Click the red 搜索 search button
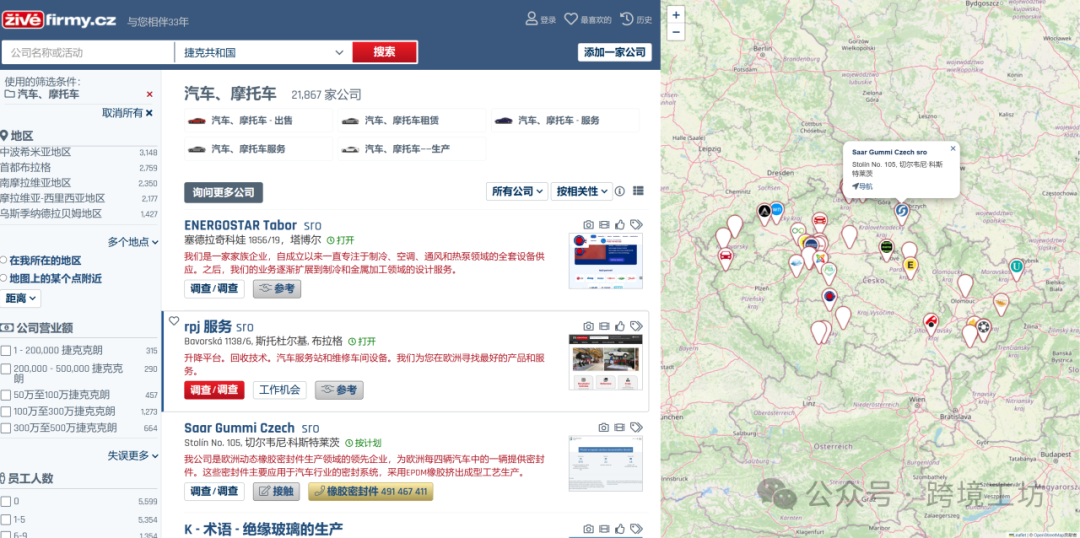1080x538 pixels. pyautogui.click(x=384, y=52)
